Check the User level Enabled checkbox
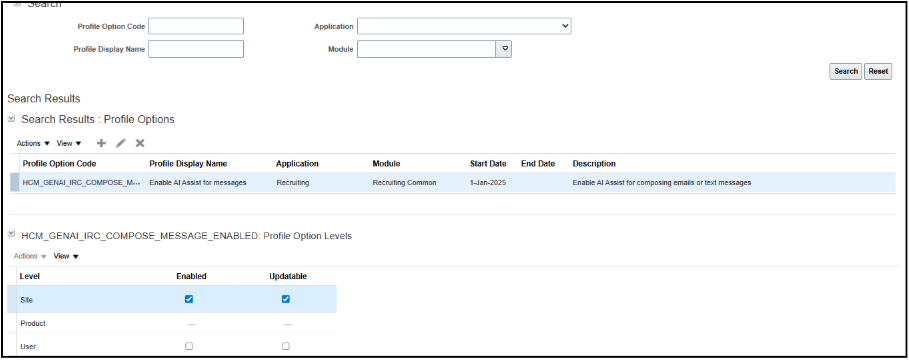The width and height of the screenshot is (909, 360). 188,346
